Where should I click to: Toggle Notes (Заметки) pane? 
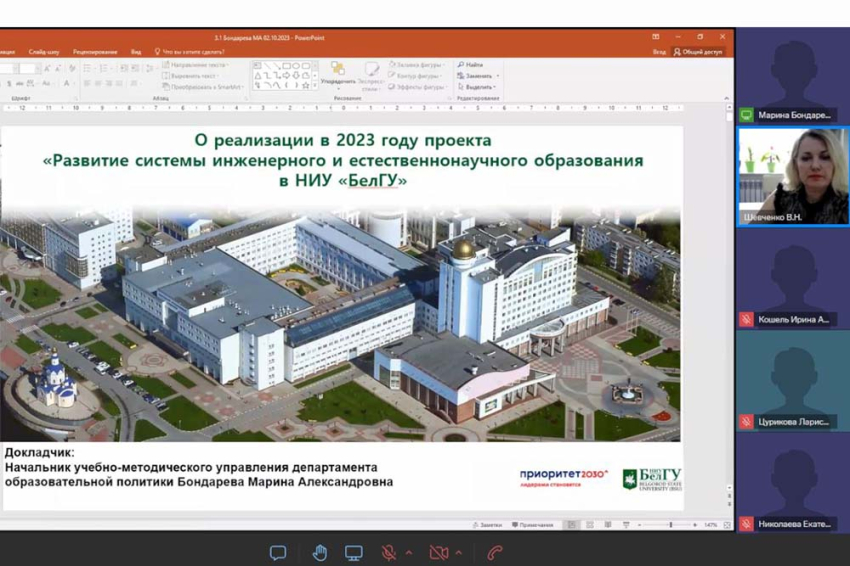490,525
